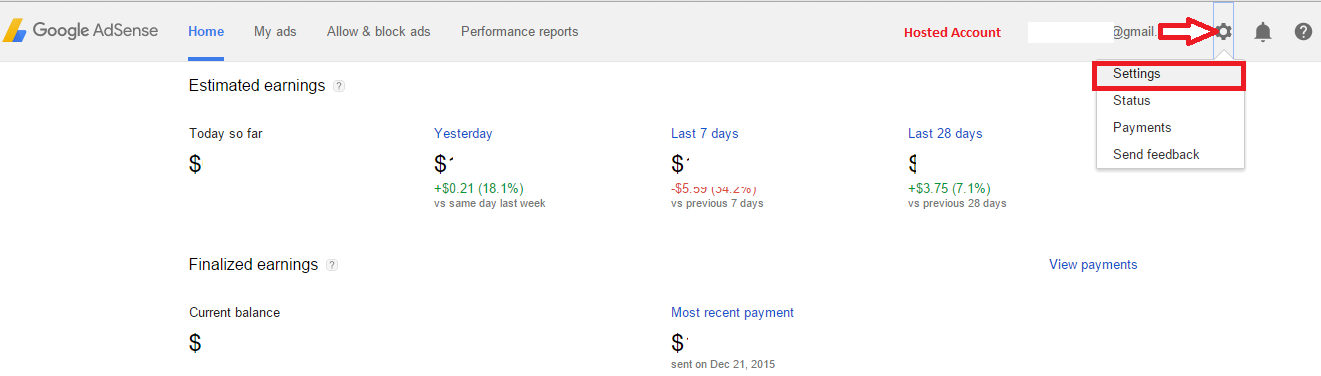Click the +$3.75 (7.1%) change value
The image size is (1321, 376).
point(949,188)
